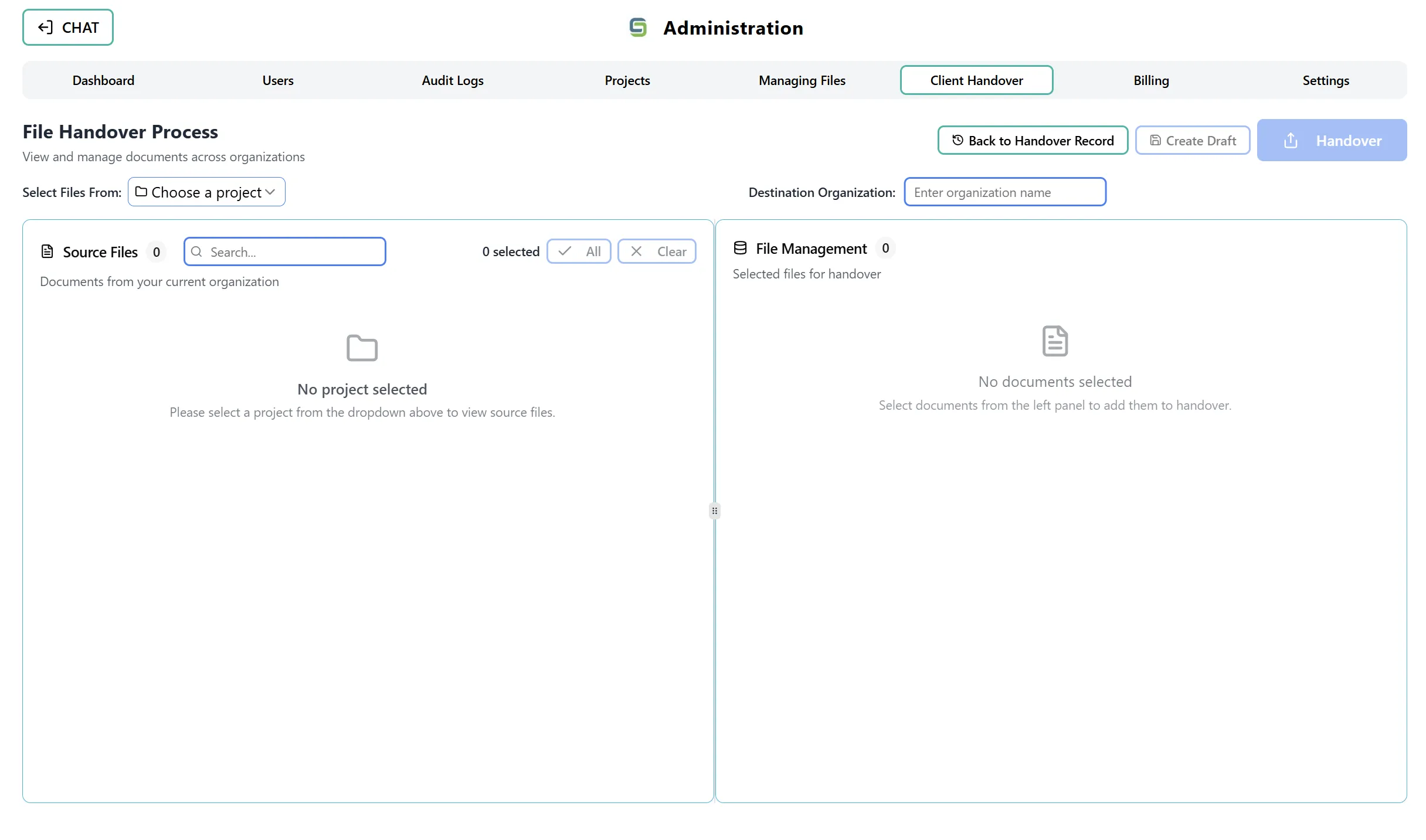Viewport: 1426px width, 840px height.
Task: Click the folder icon in Choose a project
Action: (x=141, y=192)
